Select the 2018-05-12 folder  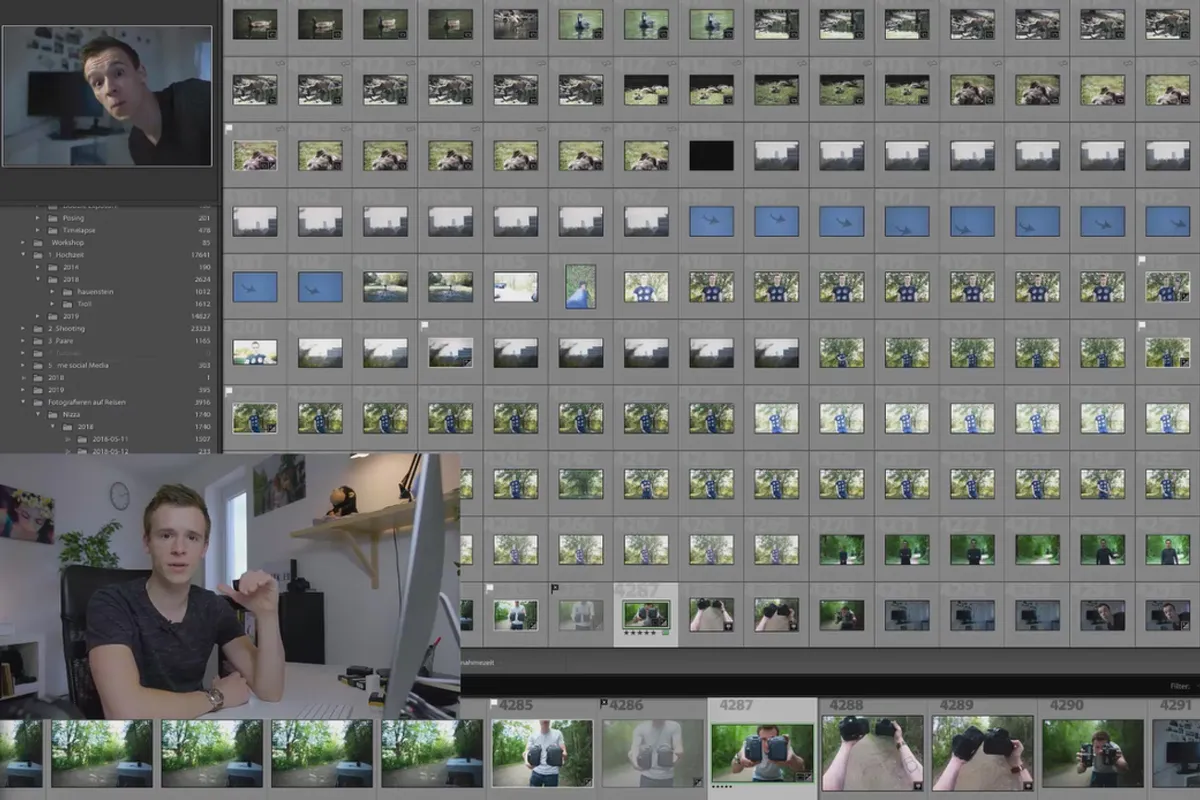[110, 451]
